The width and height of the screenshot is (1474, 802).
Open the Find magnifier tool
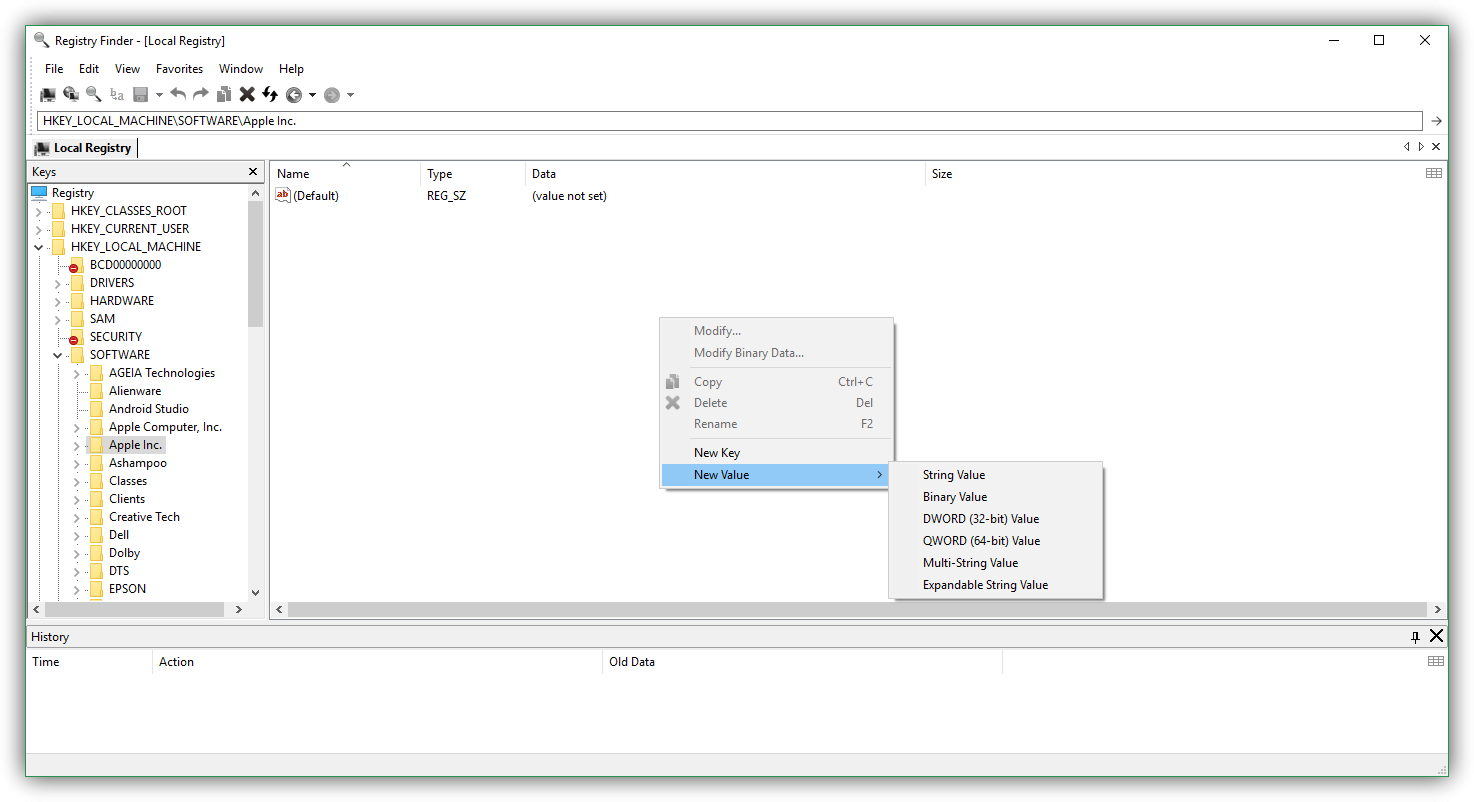tap(93, 95)
